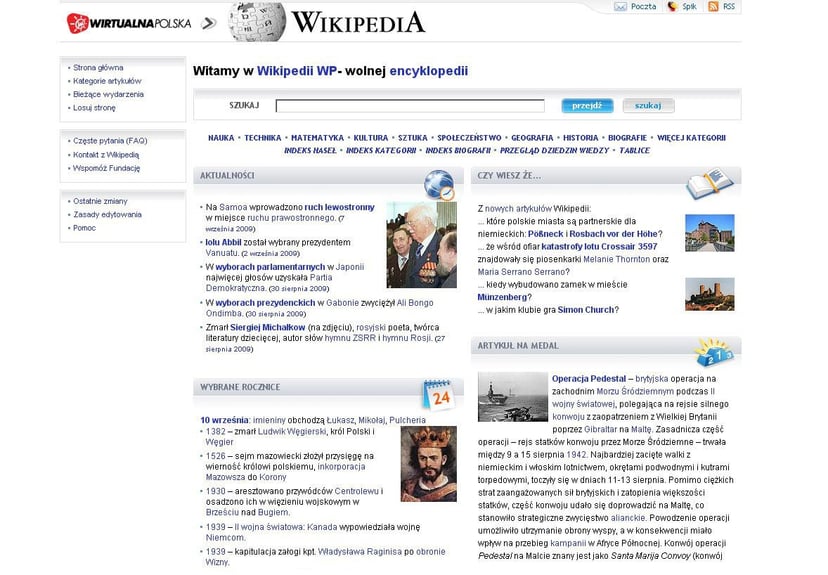This screenshot has width=828, height=575.
Task: Open Spik messenger icon
Action: coord(672,6)
